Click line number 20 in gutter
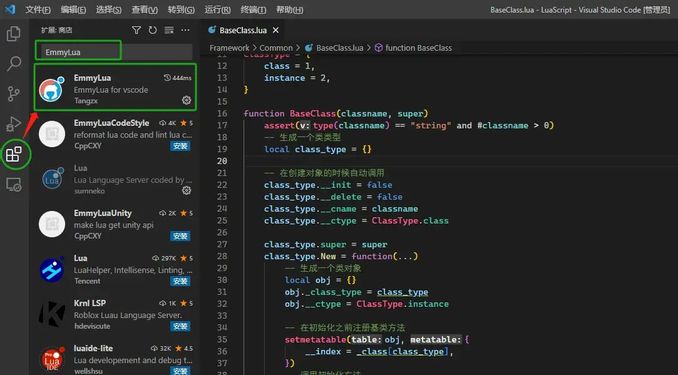The height and width of the screenshot is (375, 678). [x=222, y=160]
